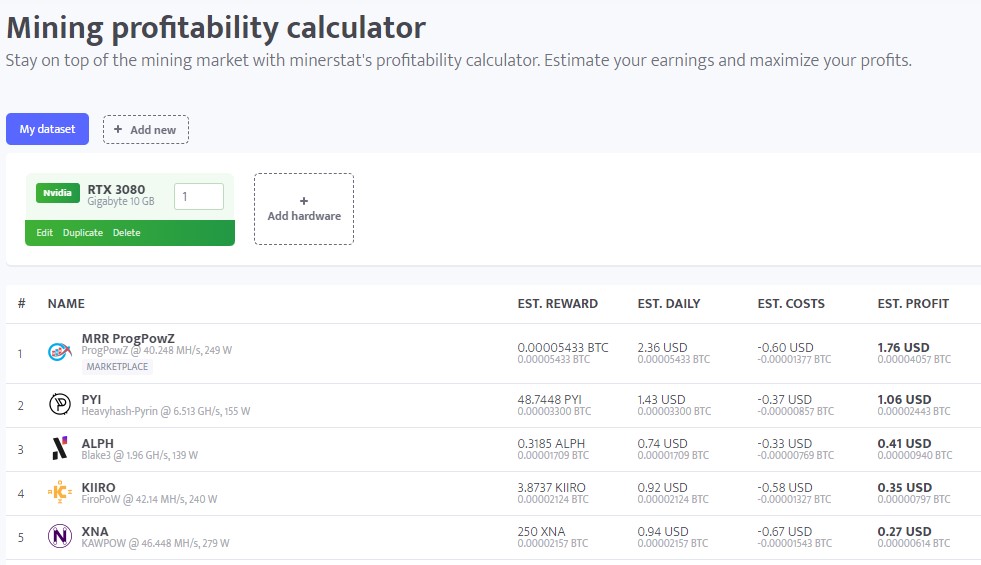The image size is (981, 565).
Task: Open the KIIRO coin name
Action: [98, 487]
